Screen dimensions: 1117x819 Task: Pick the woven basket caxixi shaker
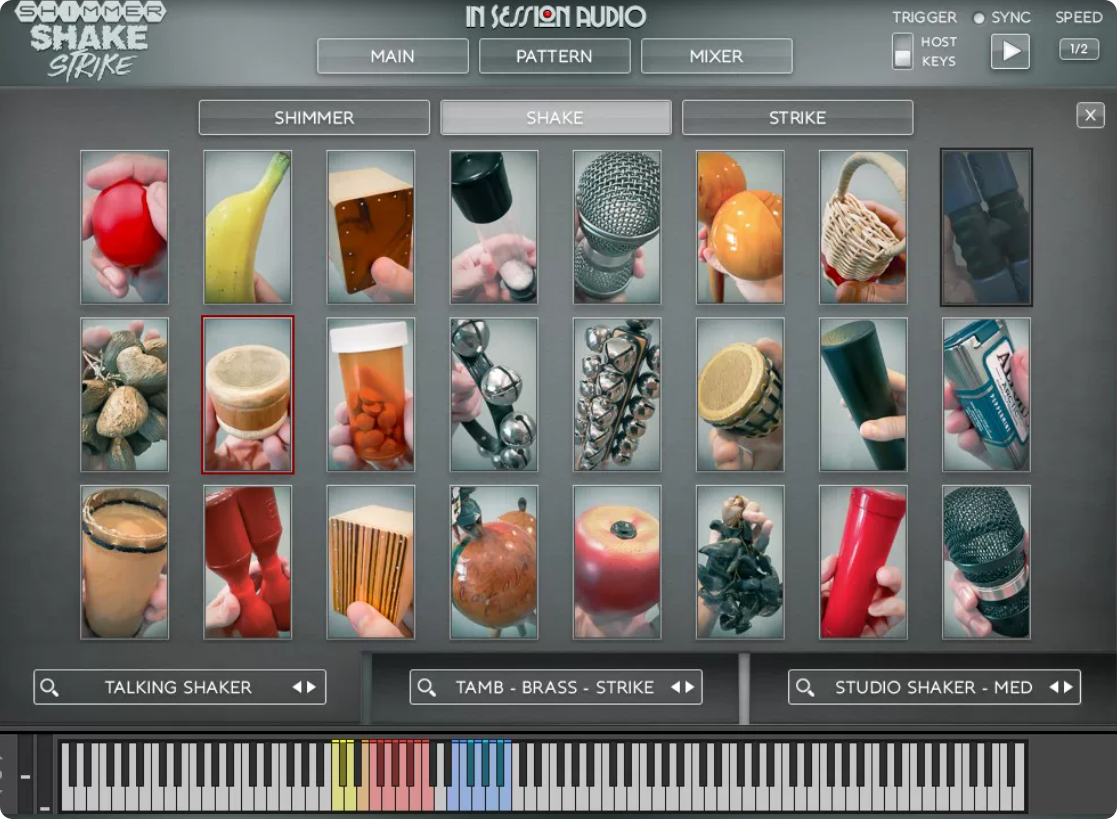click(x=863, y=227)
